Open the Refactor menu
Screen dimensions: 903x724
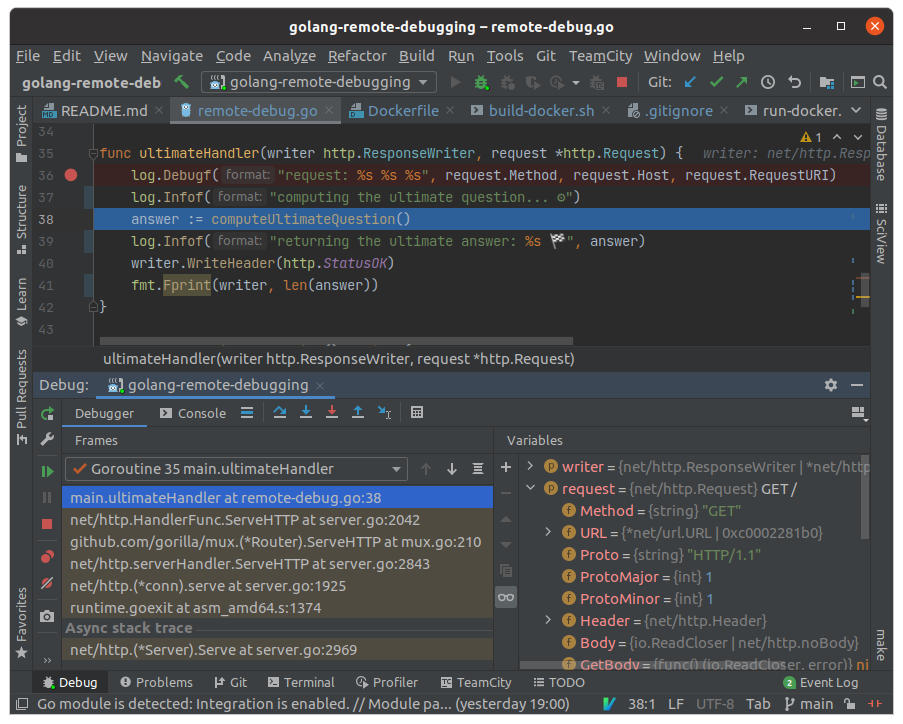[x=357, y=56]
